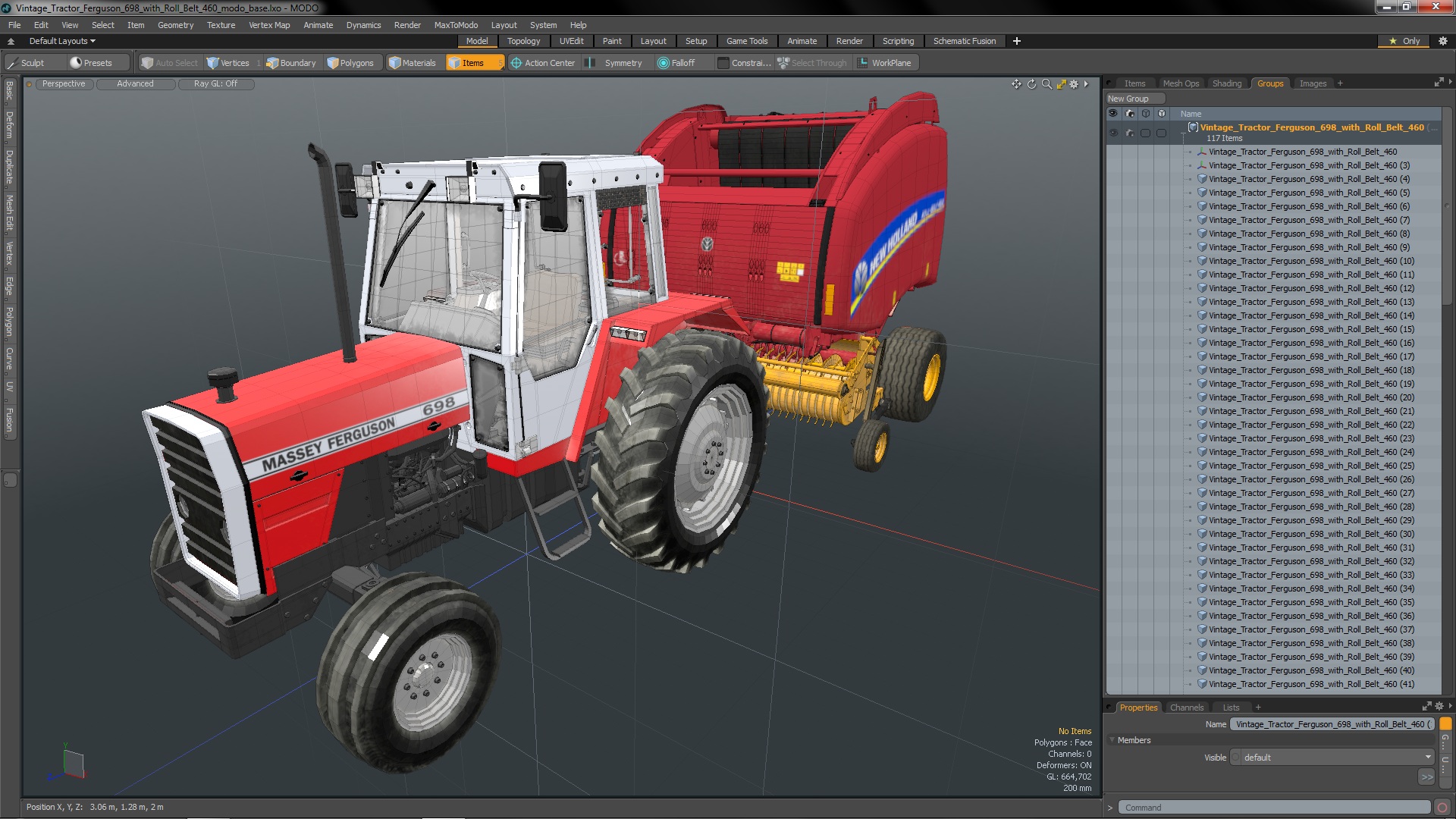Click the home icon beside Default Layouts
This screenshot has height=819, width=1456.
(11, 41)
